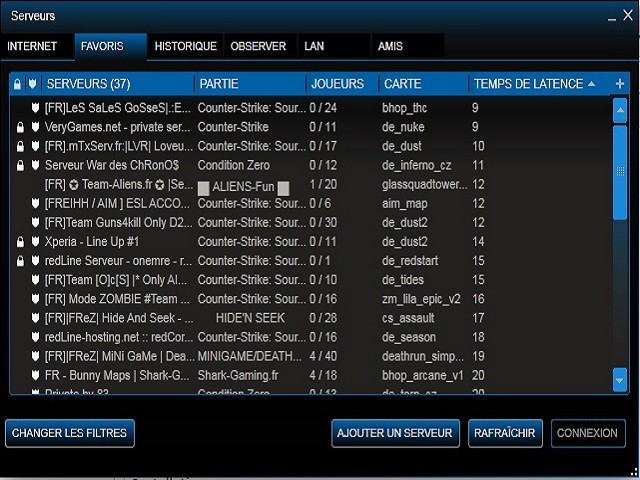Image resolution: width=640 pixels, height=480 pixels.
Task: Open the HISTORIQUE tab
Action: 186,46
